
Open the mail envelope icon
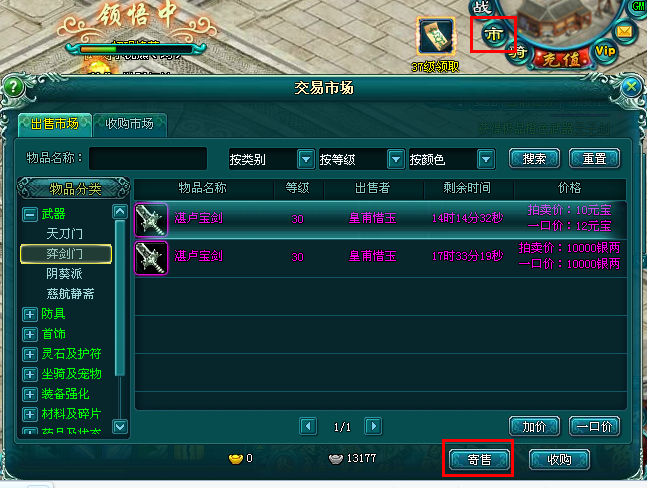(x=624, y=31)
